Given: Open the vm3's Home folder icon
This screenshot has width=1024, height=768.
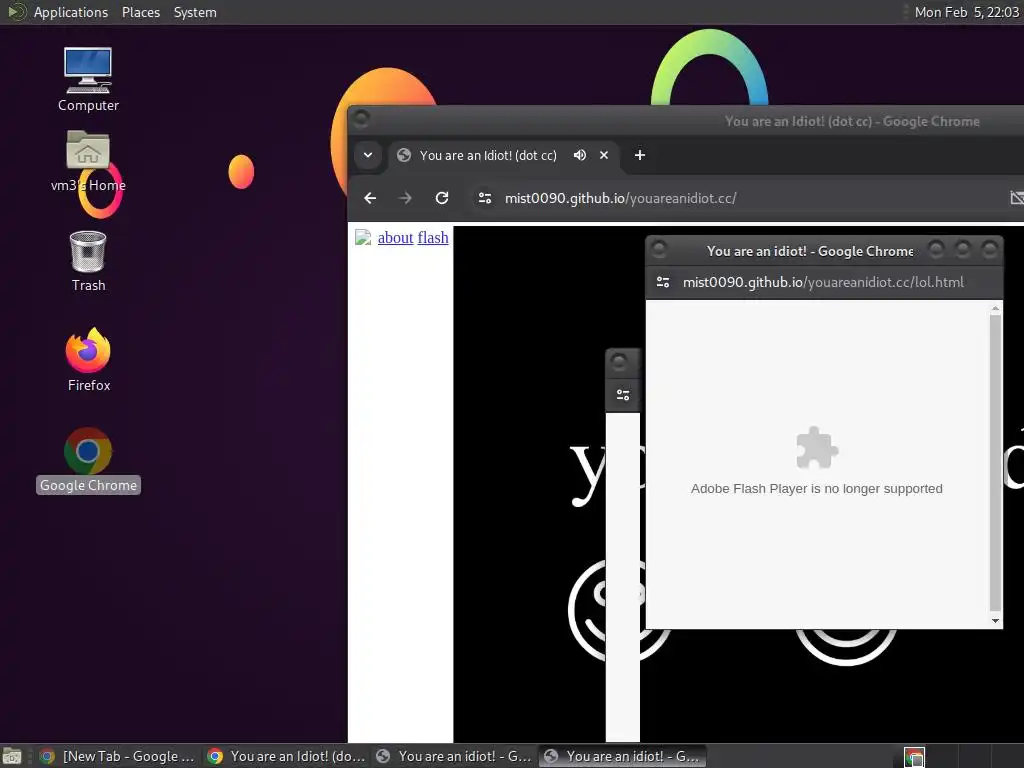Looking at the screenshot, I should [x=88, y=161].
